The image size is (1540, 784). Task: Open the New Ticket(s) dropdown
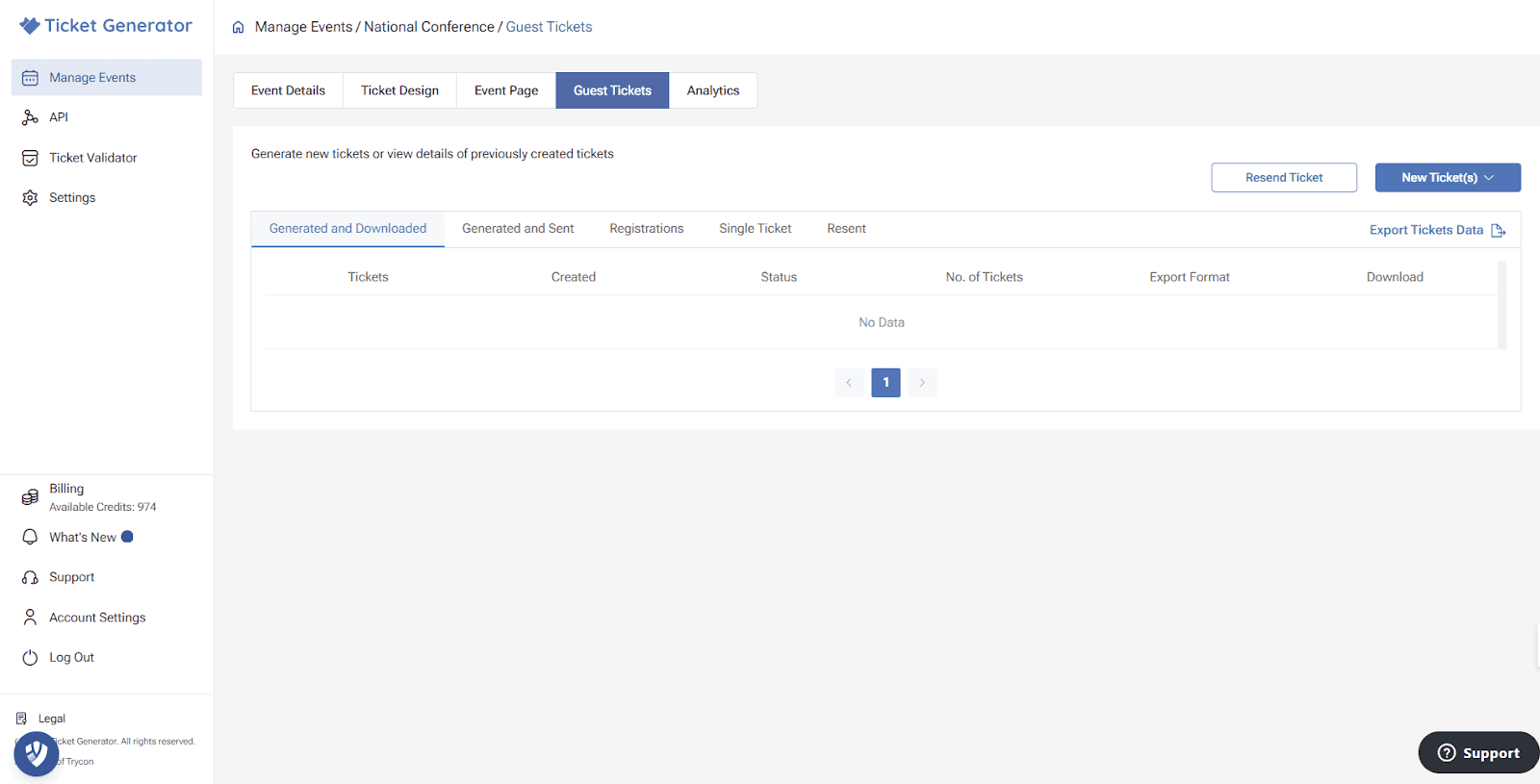coord(1448,178)
